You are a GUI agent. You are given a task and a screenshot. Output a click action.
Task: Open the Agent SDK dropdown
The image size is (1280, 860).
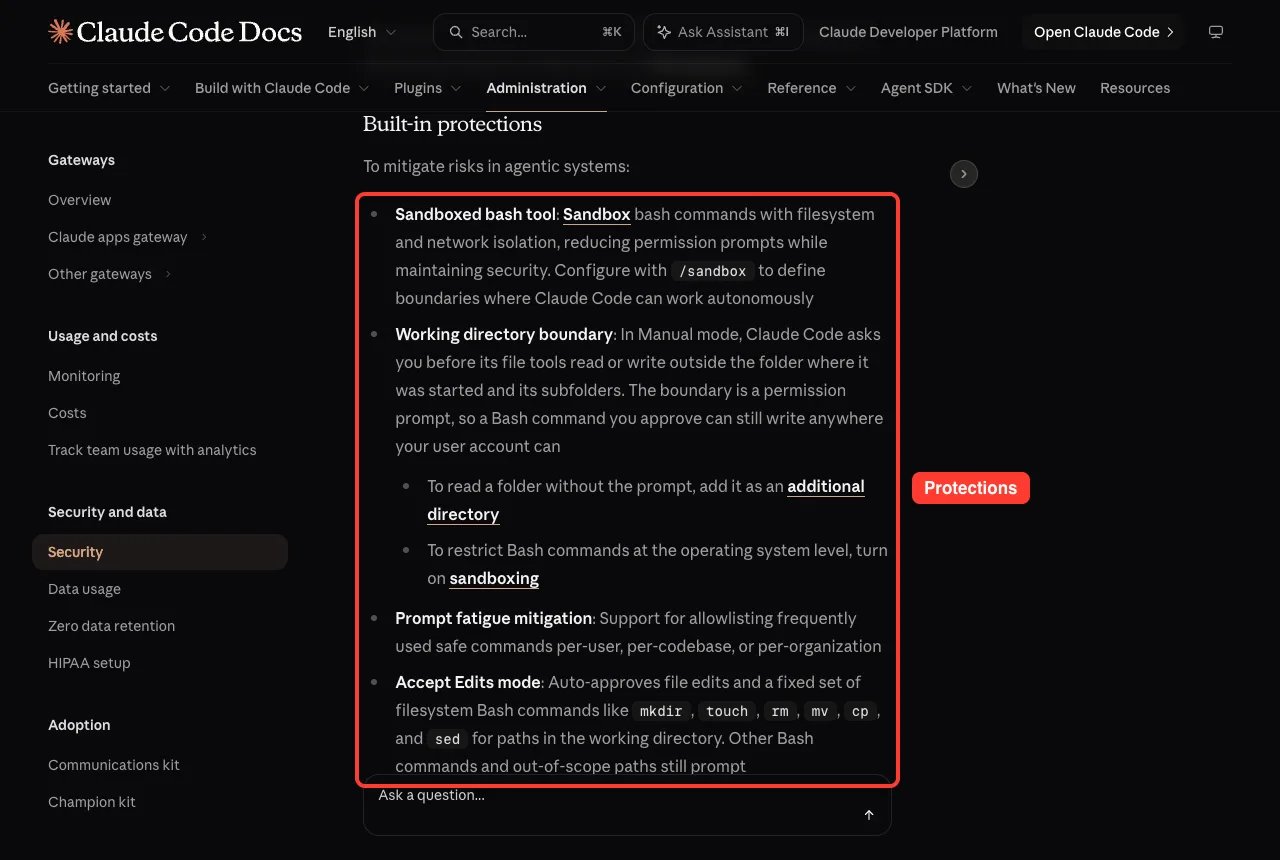tap(927, 88)
